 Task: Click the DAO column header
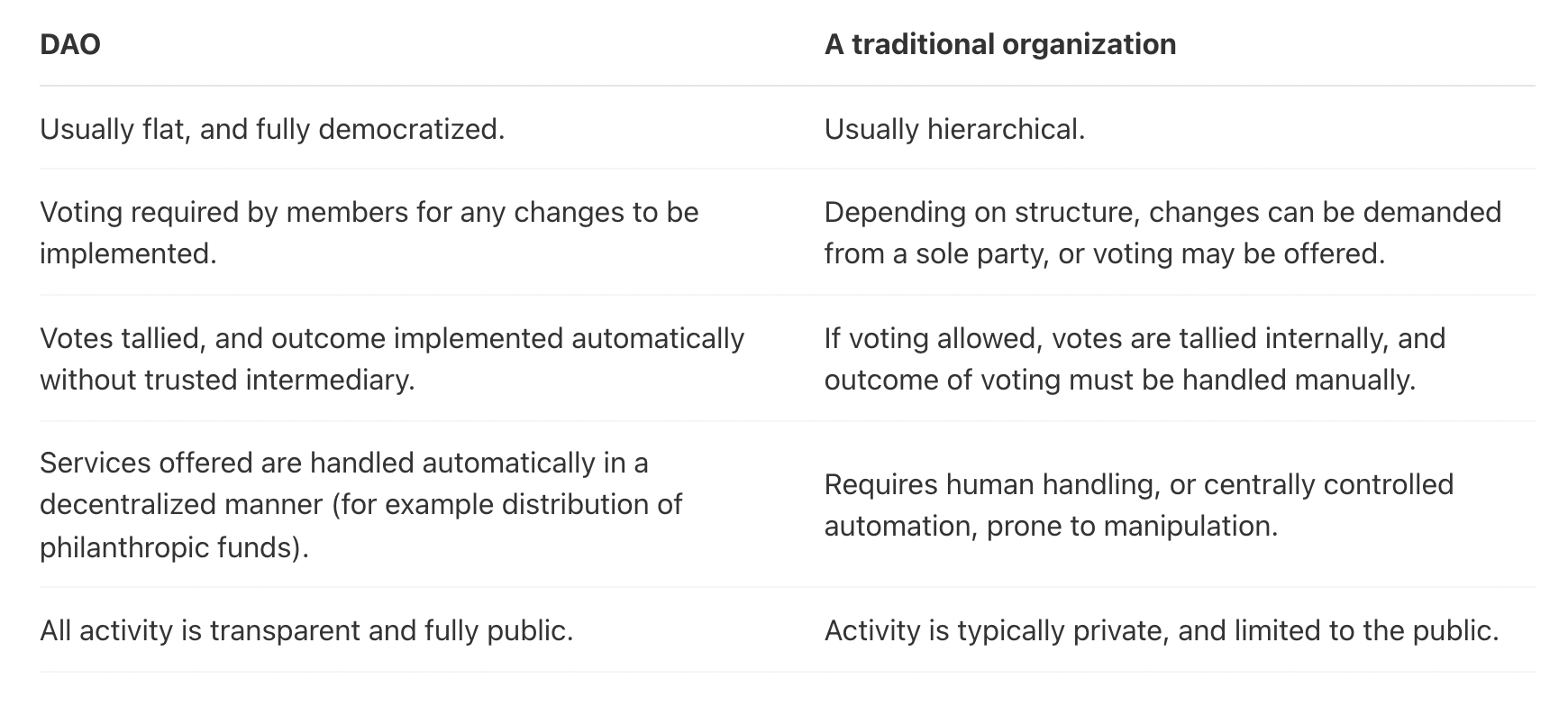70,44
